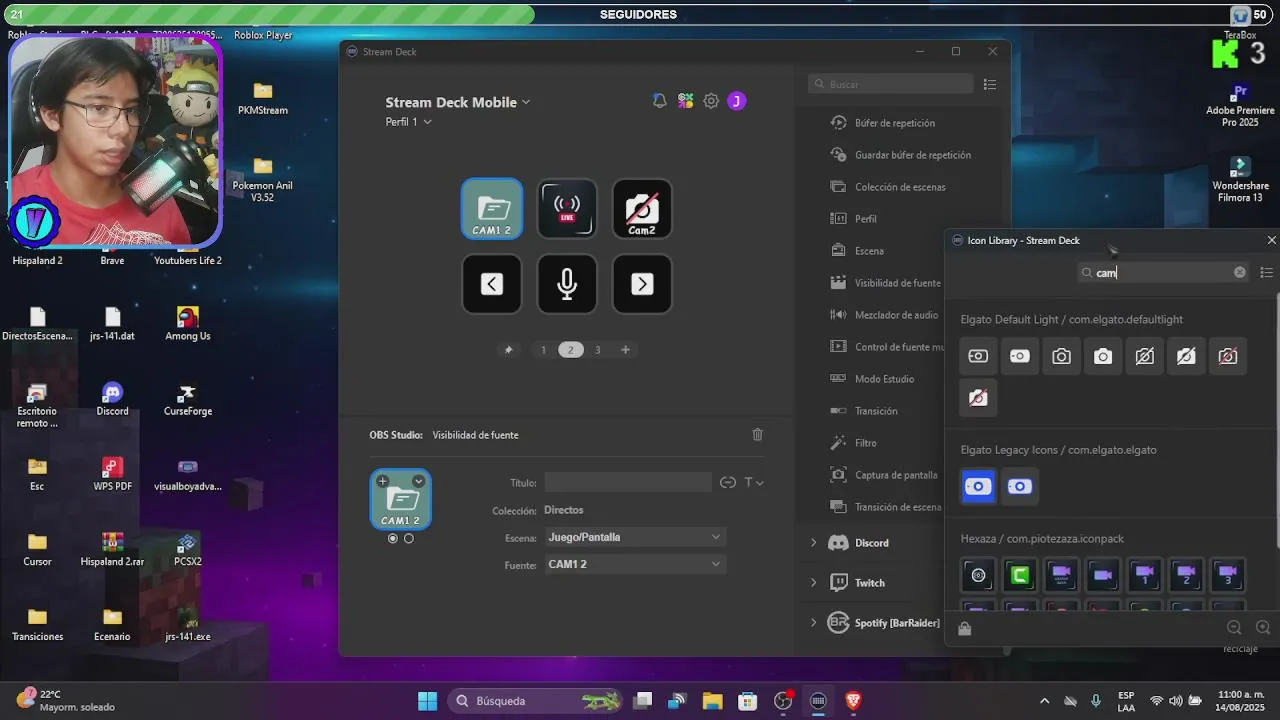
Task: Pick the green C icon in Hexaza pack
Action: click(1020, 575)
